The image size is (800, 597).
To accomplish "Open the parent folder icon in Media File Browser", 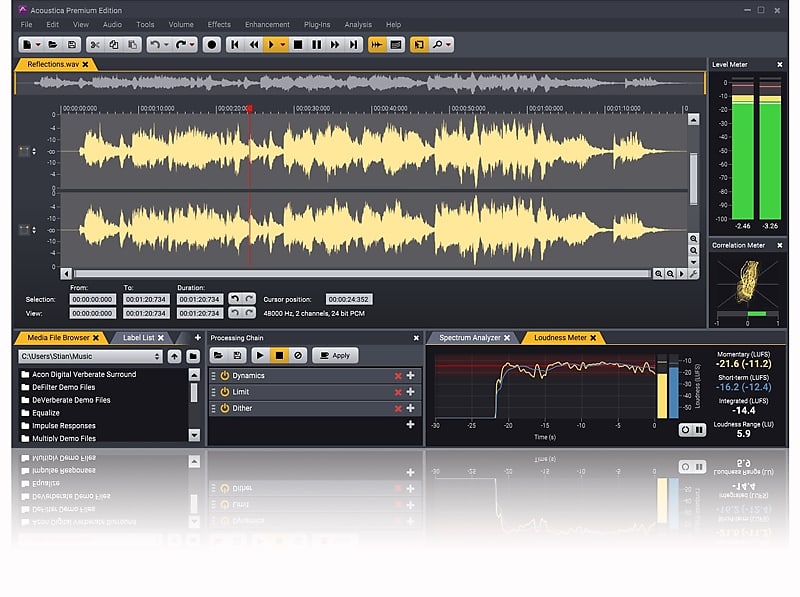I will pos(174,356).
